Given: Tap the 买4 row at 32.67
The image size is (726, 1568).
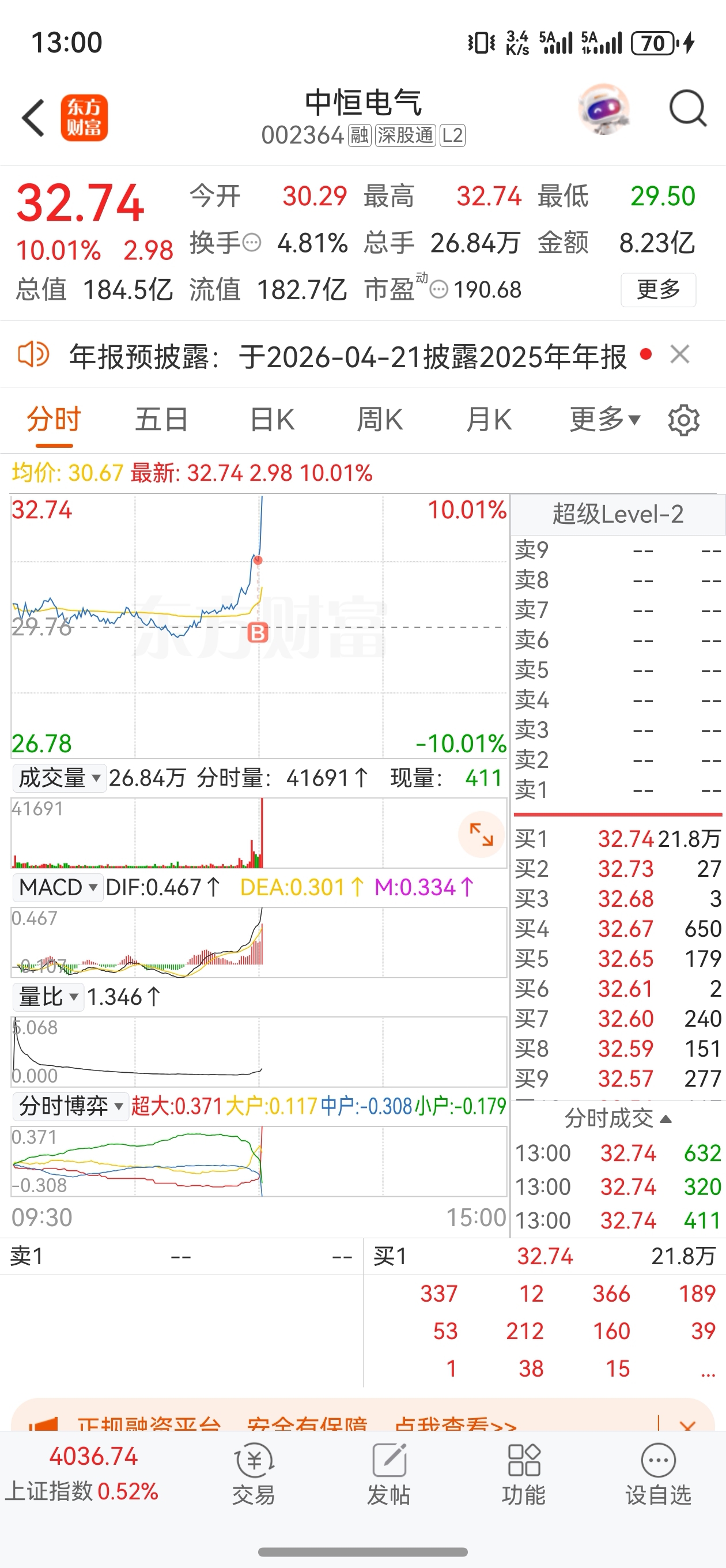Looking at the screenshot, I should pyautogui.click(x=618, y=928).
